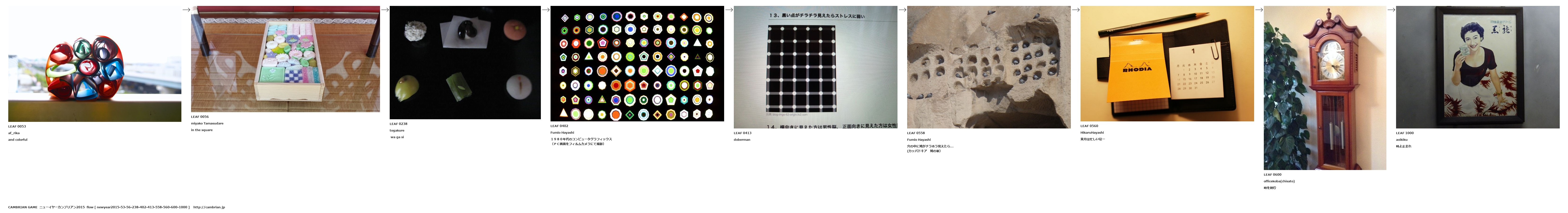1568x213 pixels.
Task: Click the 'LEAF 0413' label
Action: tap(743, 133)
